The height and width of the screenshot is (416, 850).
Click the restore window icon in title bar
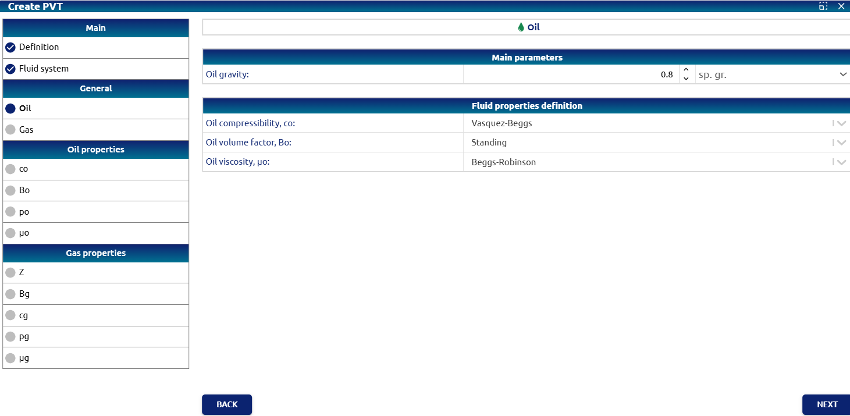click(822, 6)
